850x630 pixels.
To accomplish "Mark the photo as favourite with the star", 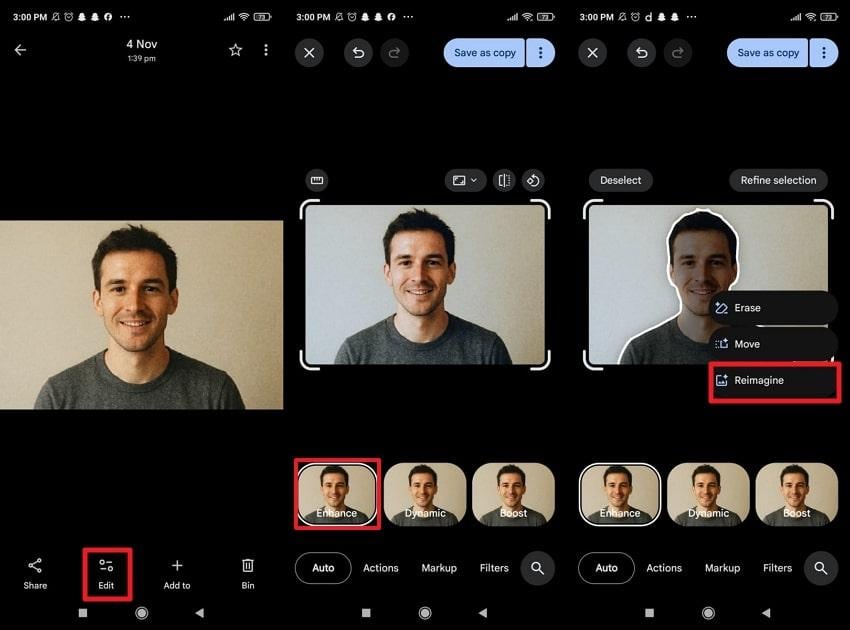I will coord(235,49).
